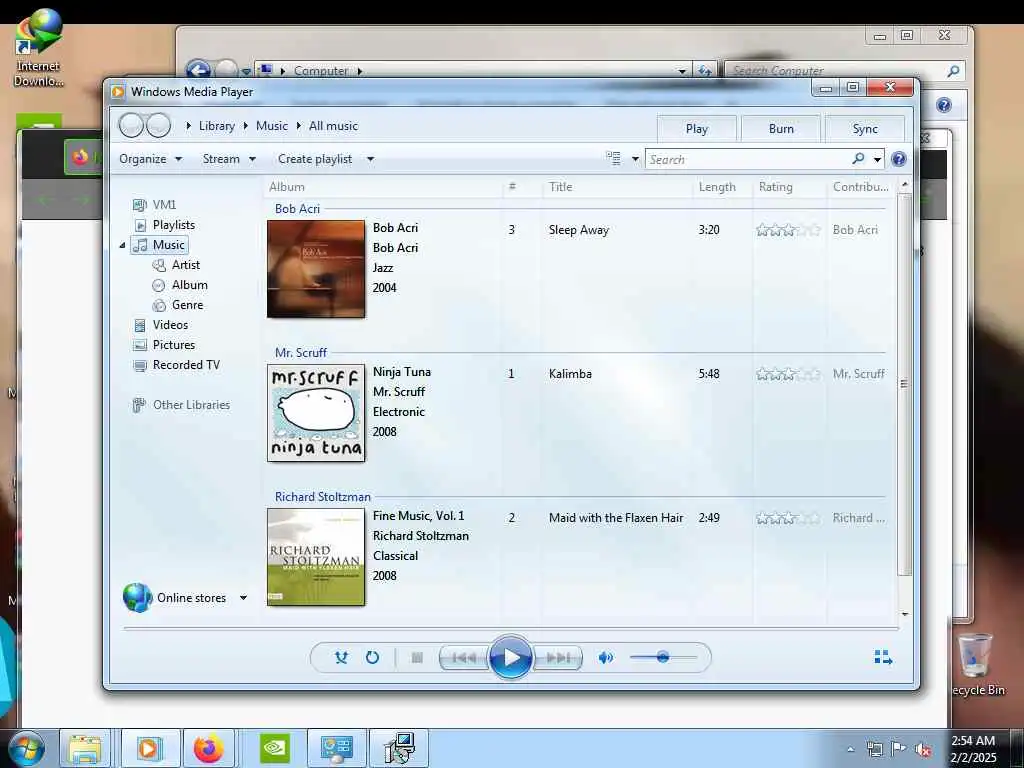Viewport: 1024px width, 768px height.
Task: Open the view options dropdown arrow
Action: click(635, 159)
